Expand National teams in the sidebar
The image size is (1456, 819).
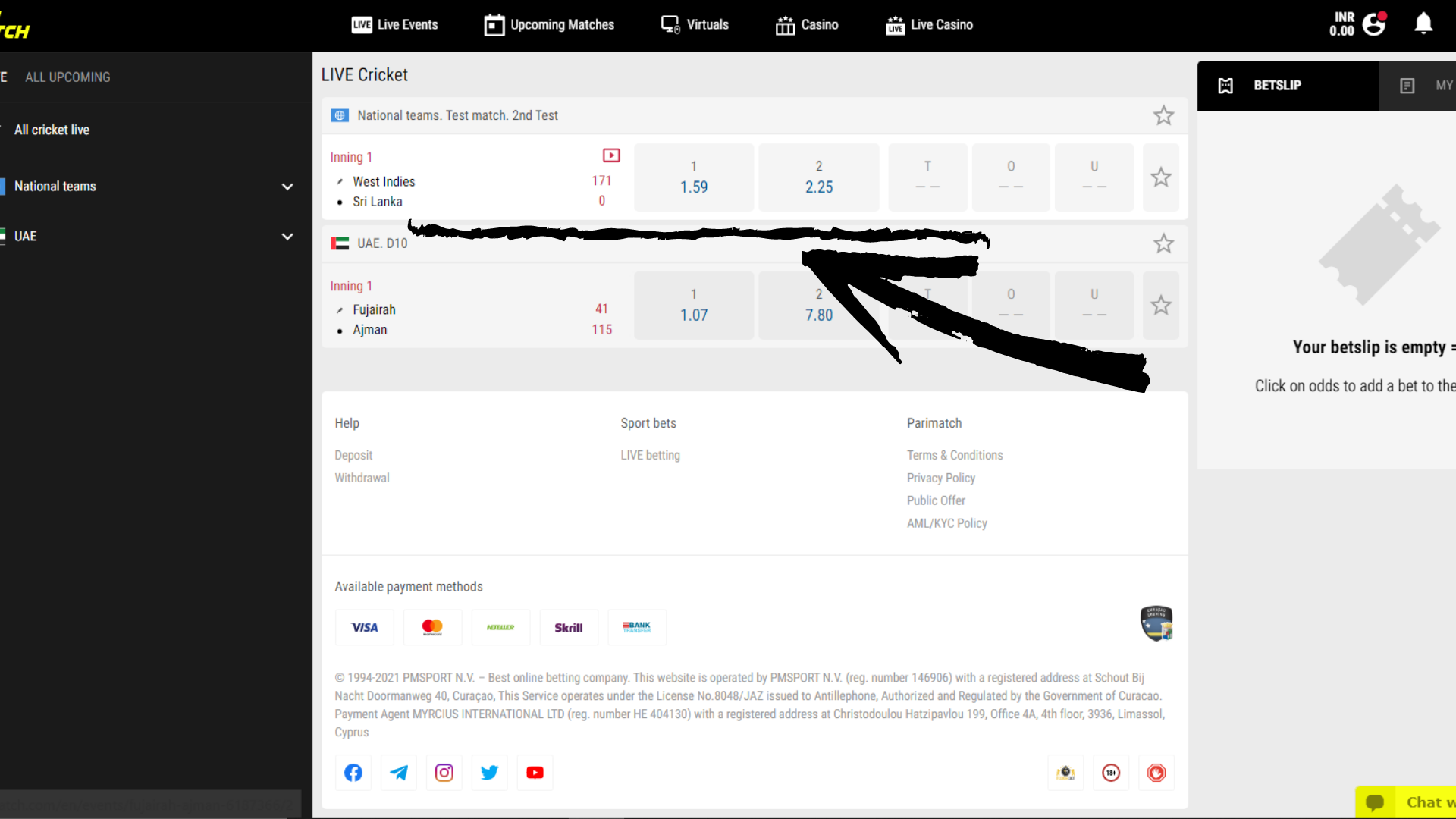click(287, 187)
